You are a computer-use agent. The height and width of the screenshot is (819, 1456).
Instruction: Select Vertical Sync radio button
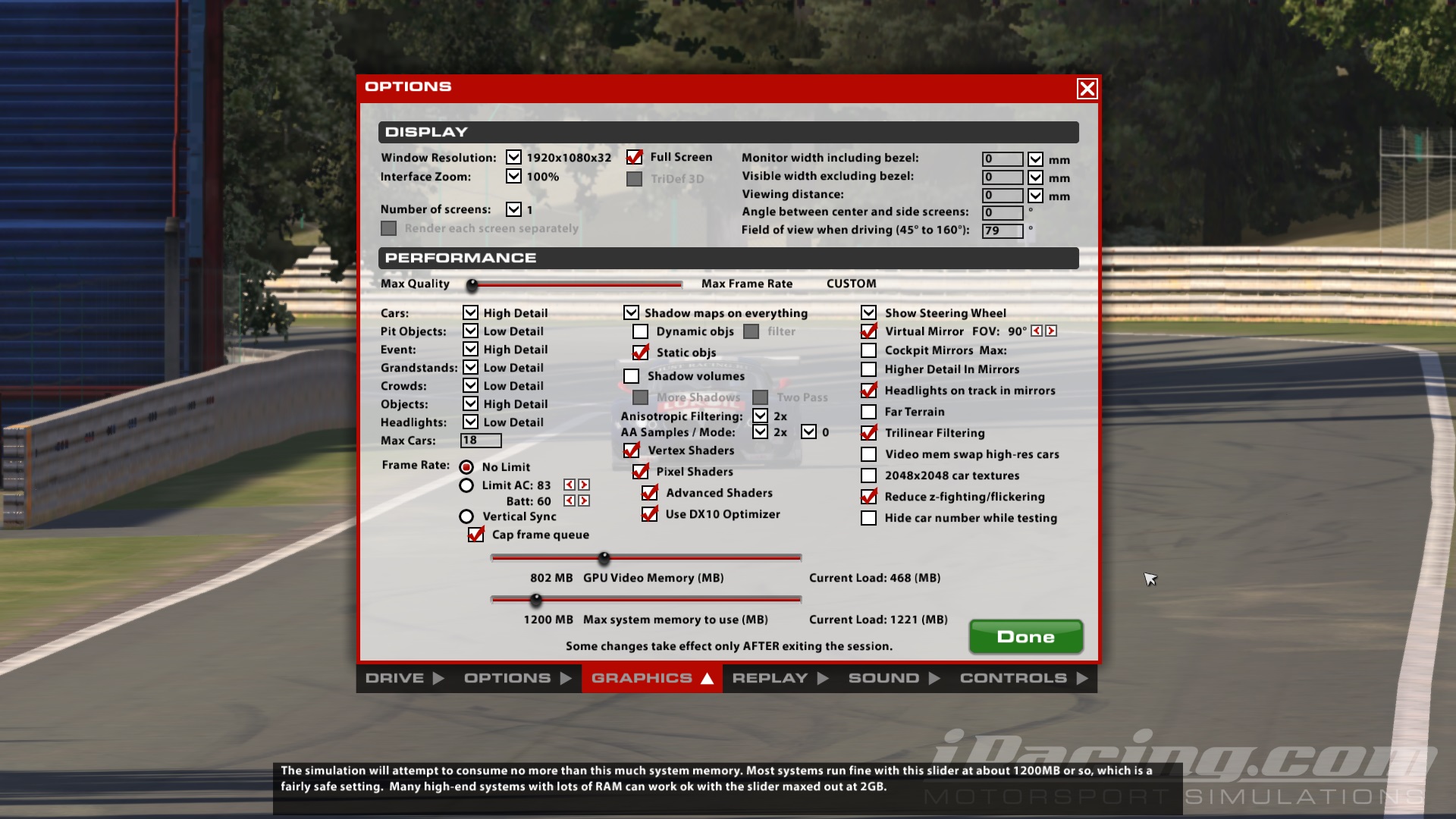click(466, 516)
